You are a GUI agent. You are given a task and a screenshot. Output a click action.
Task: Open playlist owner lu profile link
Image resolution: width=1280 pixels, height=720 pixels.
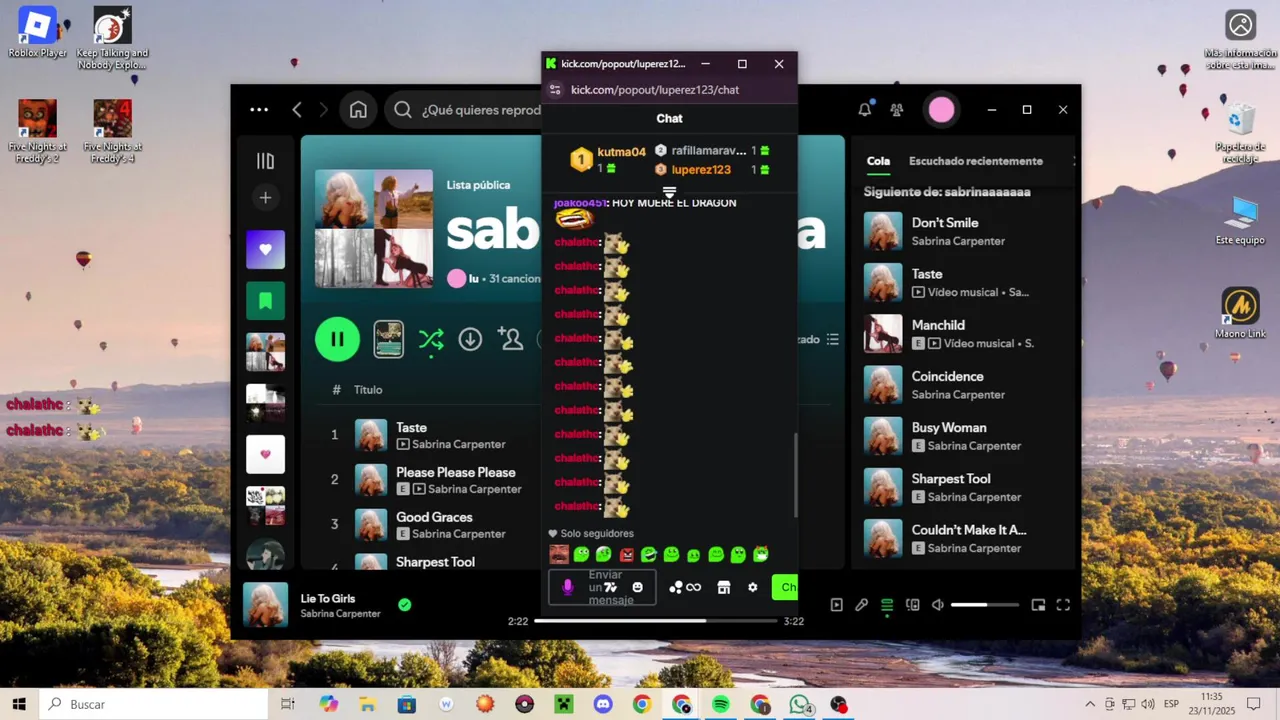pyautogui.click(x=474, y=279)
